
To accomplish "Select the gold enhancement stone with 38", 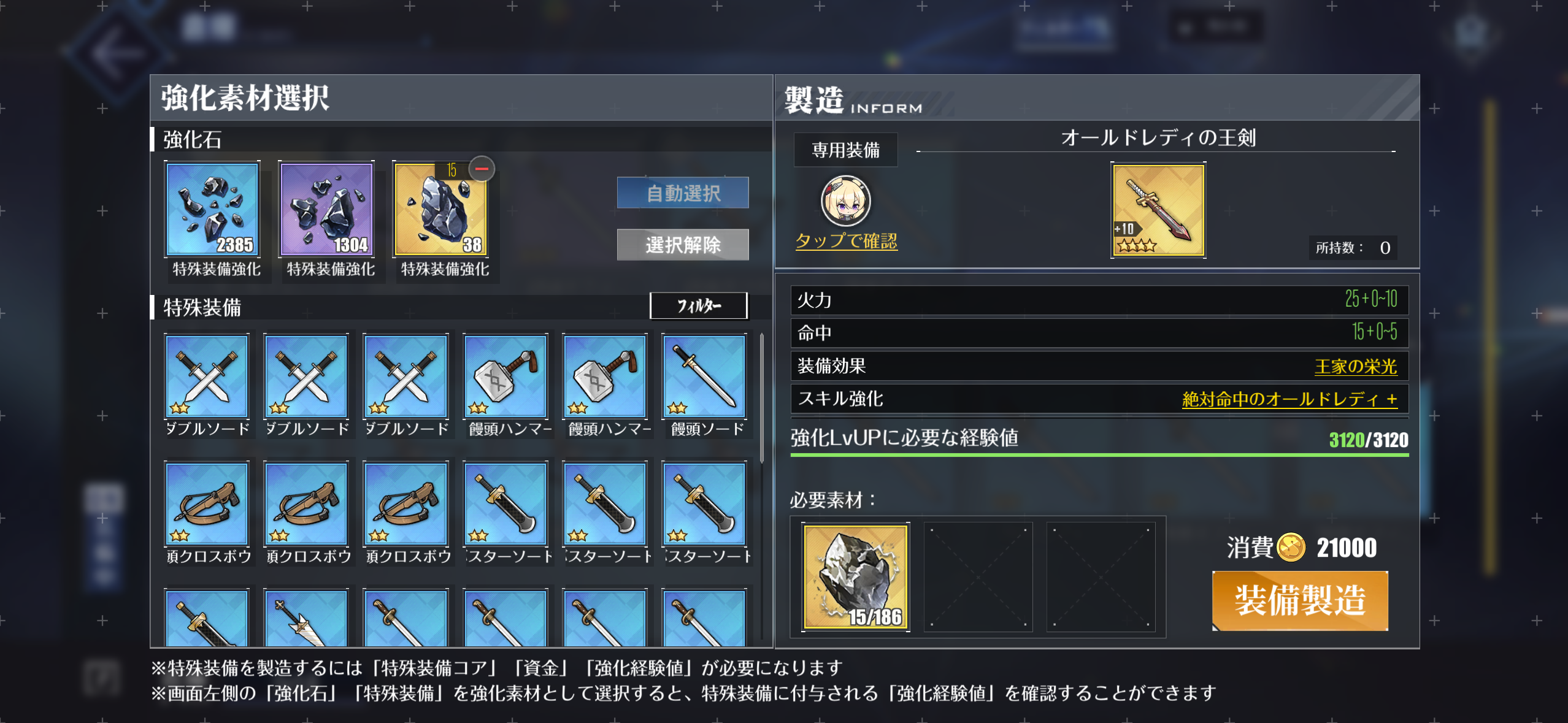I will tap(440, 209).
